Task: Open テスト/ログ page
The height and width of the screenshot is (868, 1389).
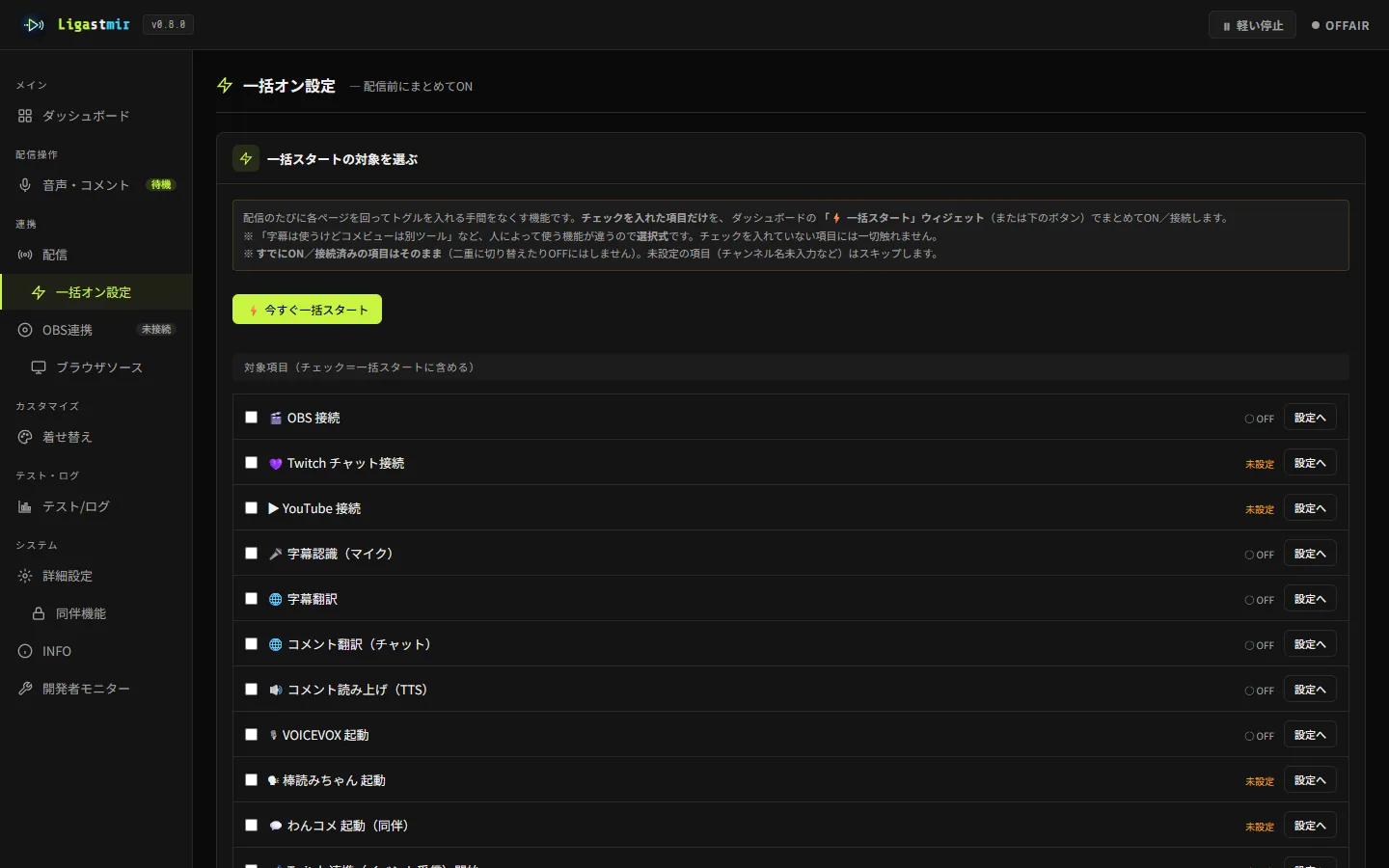Action: tap(96, 506)
